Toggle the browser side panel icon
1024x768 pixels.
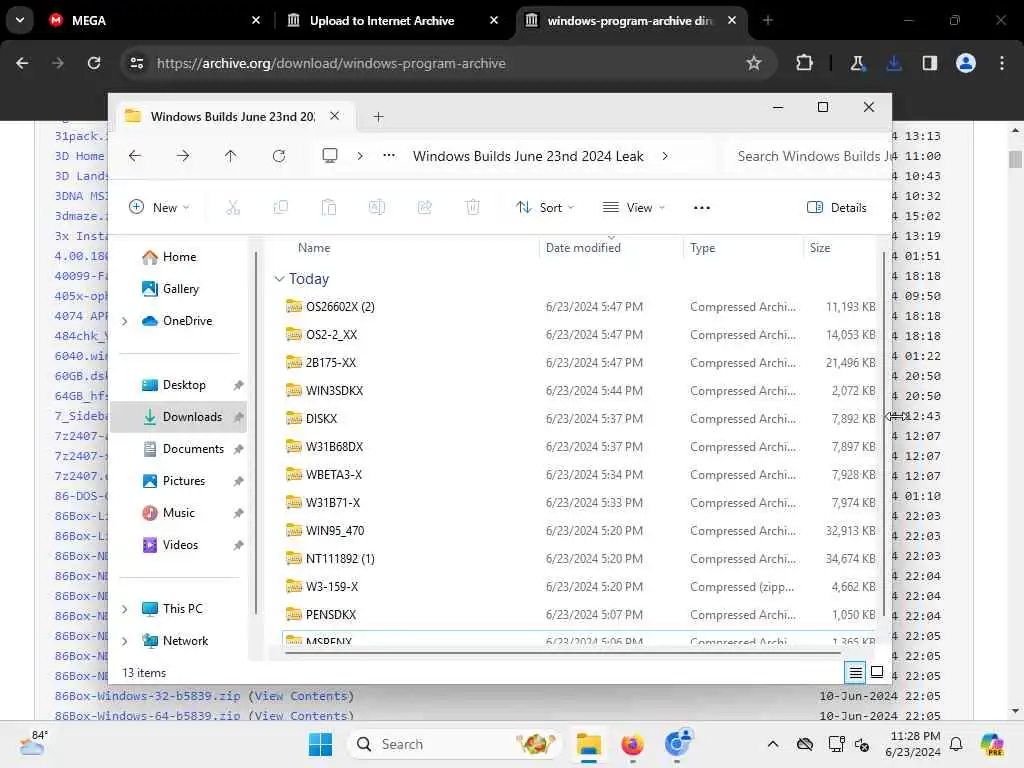click(x=930, y=63)
